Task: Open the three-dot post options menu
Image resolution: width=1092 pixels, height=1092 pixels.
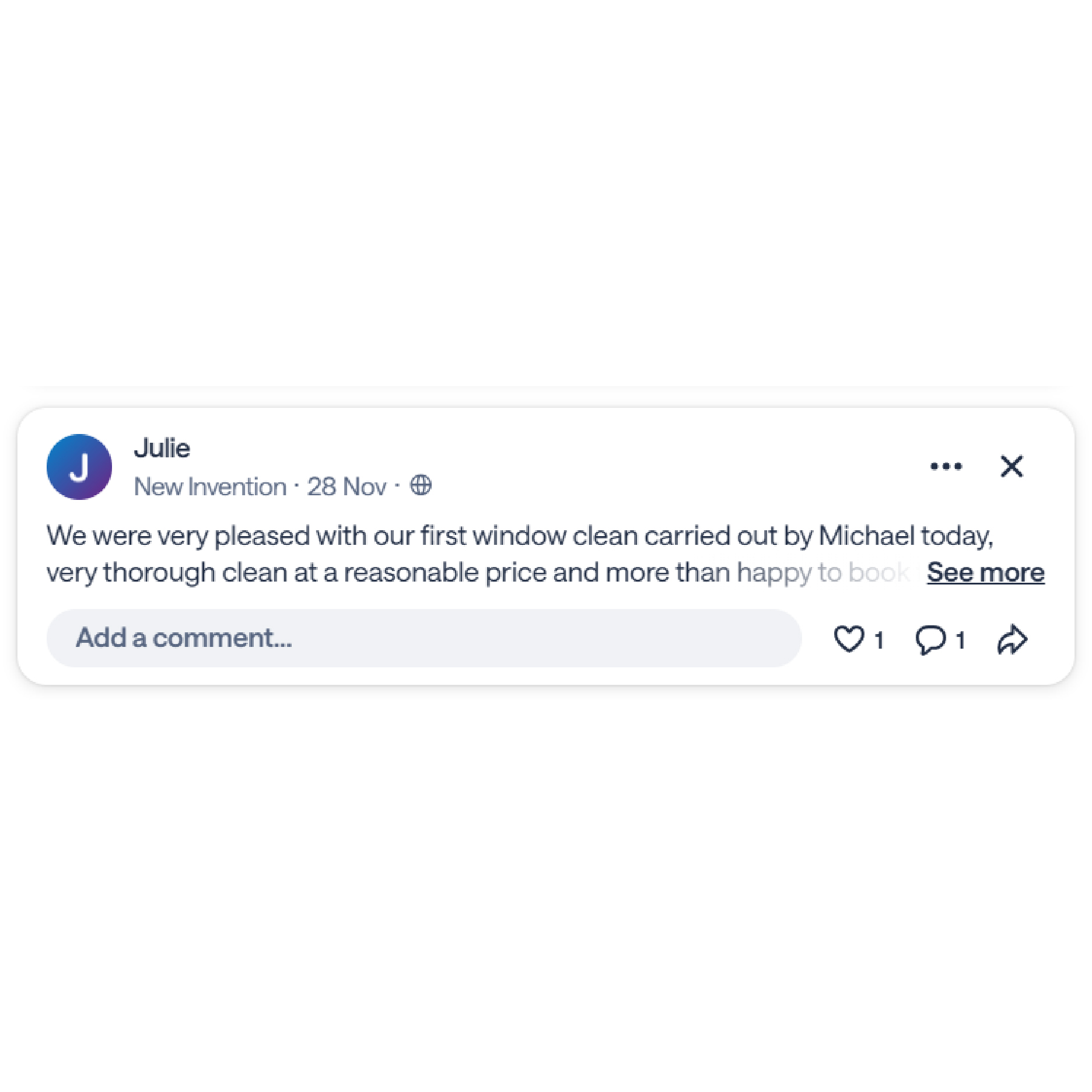Action: [x=946, y=466]
